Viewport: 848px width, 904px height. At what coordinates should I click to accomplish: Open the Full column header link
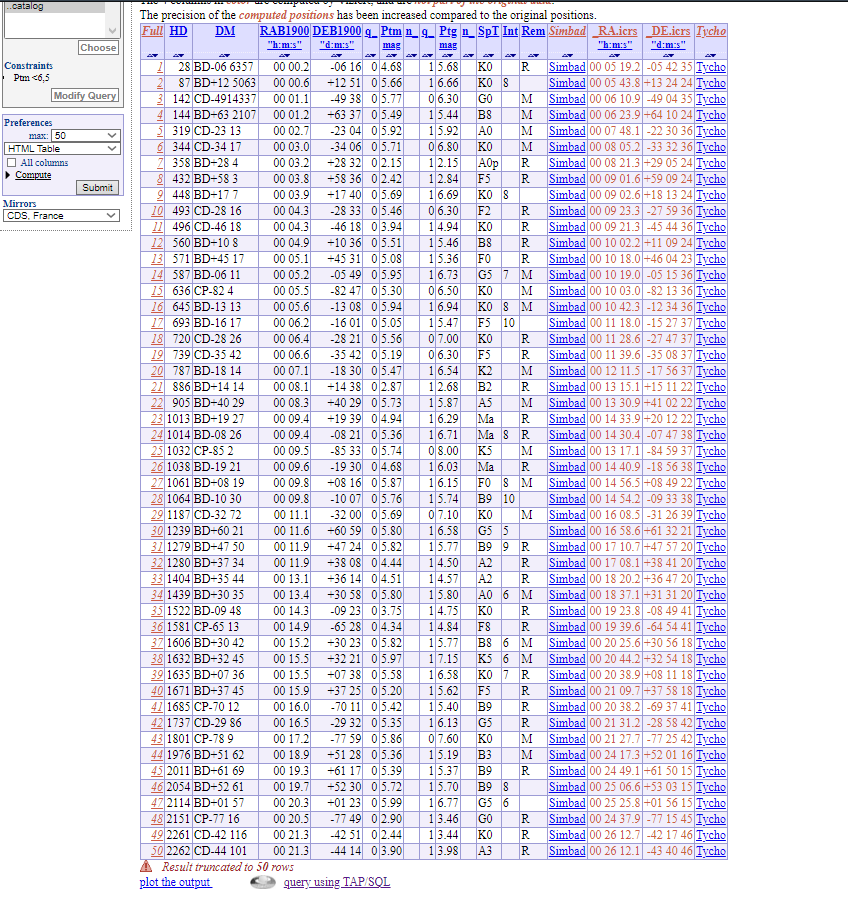(152, 31)
